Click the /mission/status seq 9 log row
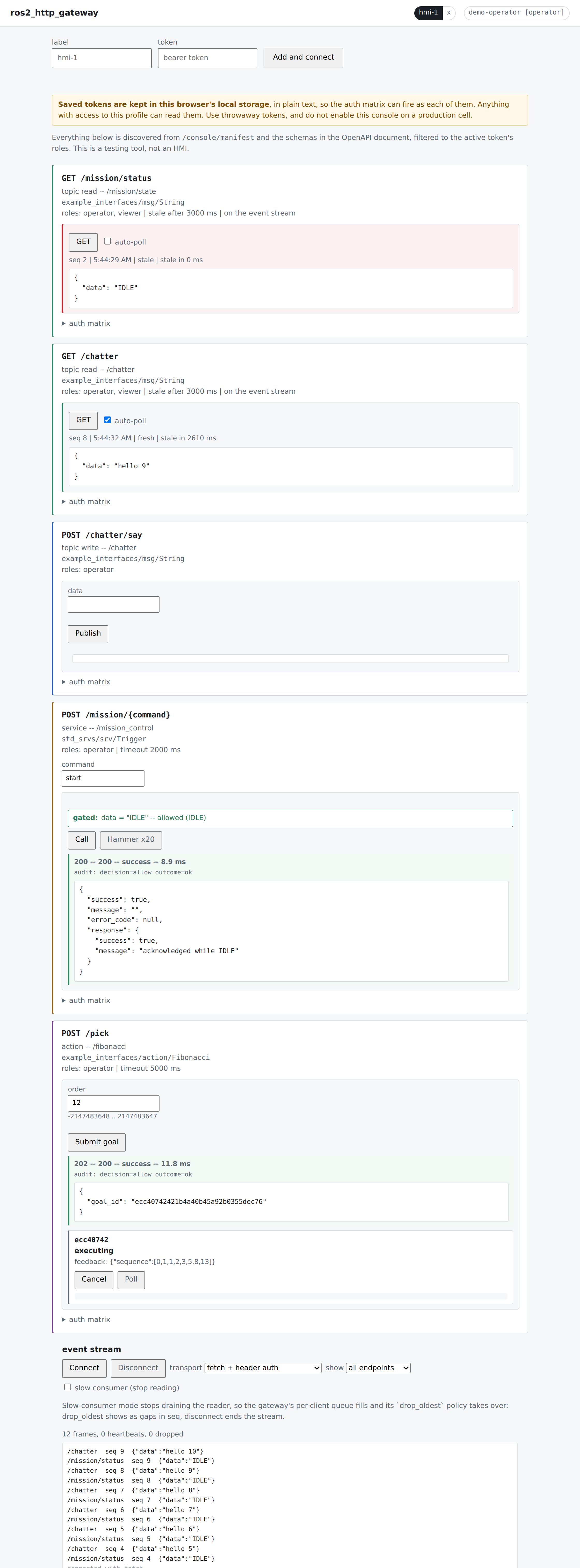Screen dimensions: 580x1568 point(141,1461)
